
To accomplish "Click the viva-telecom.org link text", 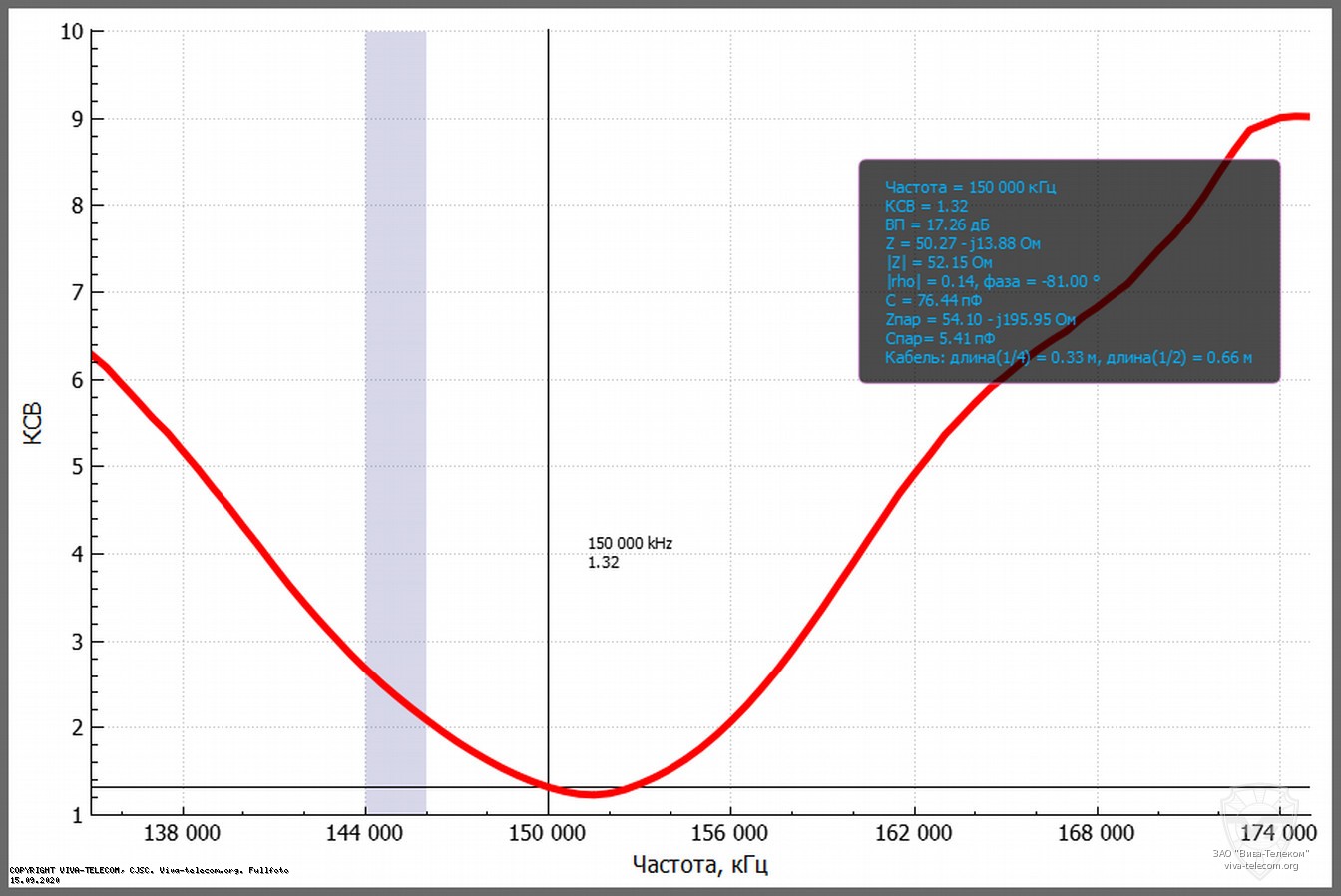I will (x=1261, y=865).
